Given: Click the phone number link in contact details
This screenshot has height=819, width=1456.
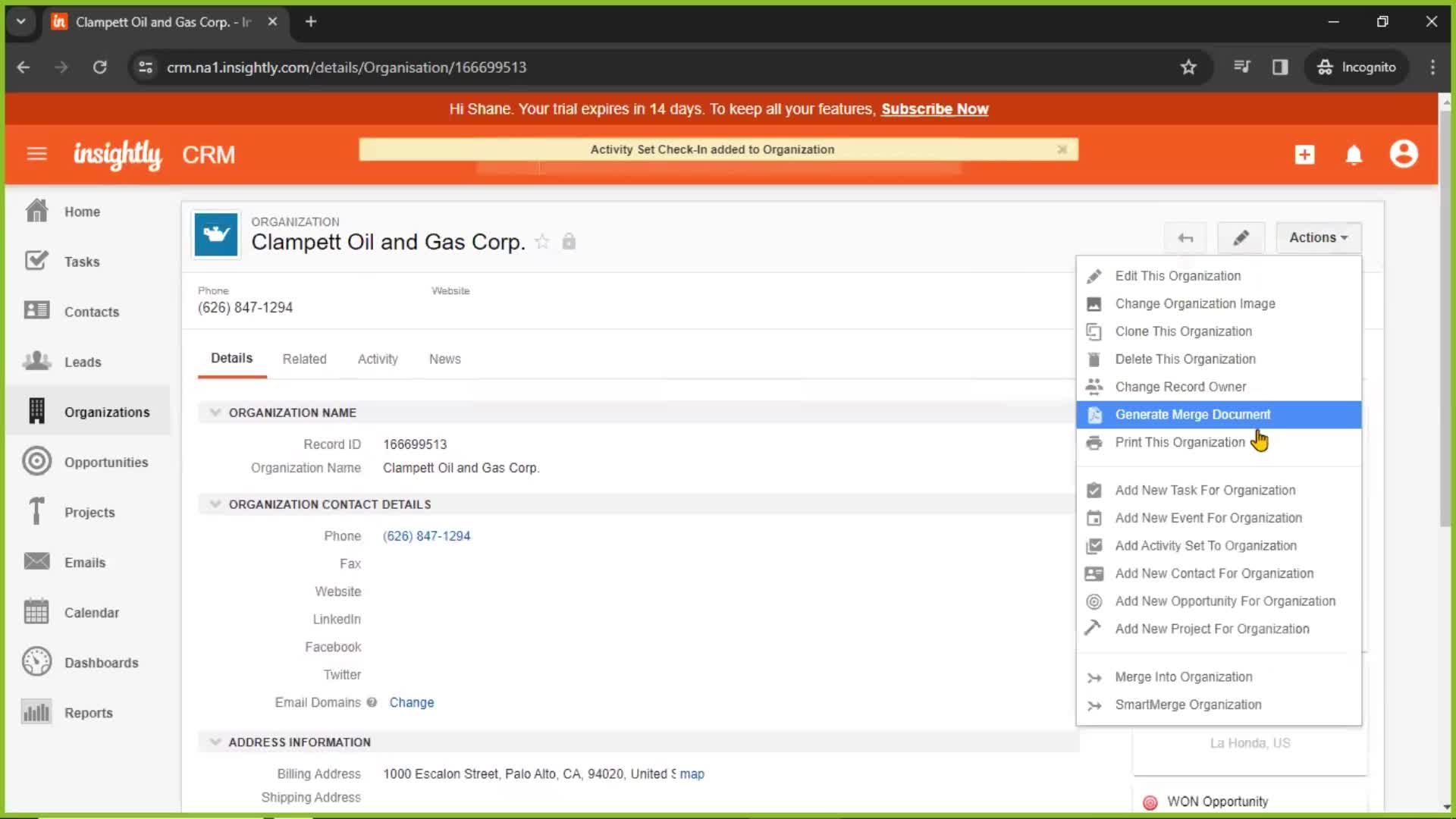Looking at the screenshot, I should click(x=426, y=536).
